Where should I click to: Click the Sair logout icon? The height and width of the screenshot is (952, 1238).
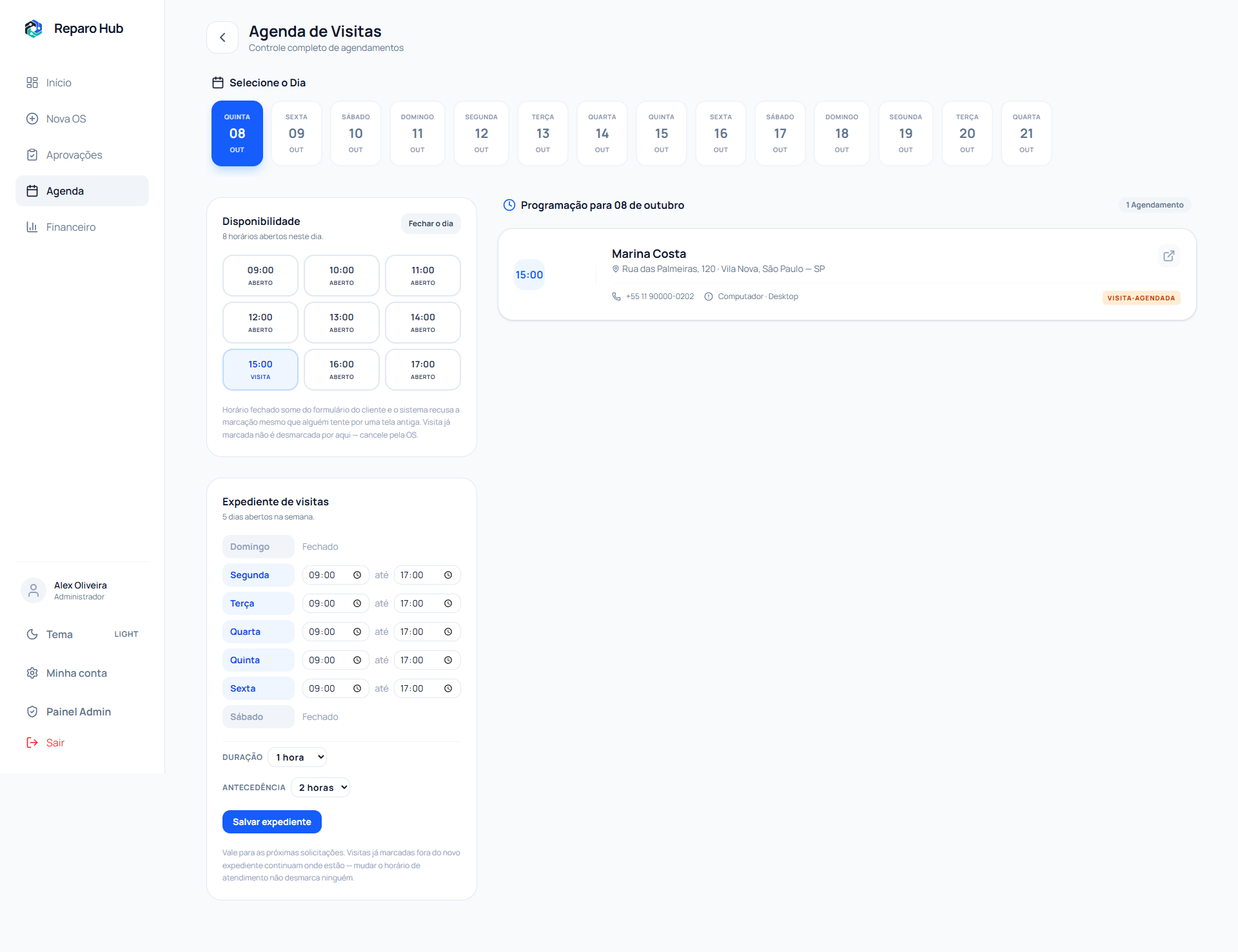tap(32, 743)
